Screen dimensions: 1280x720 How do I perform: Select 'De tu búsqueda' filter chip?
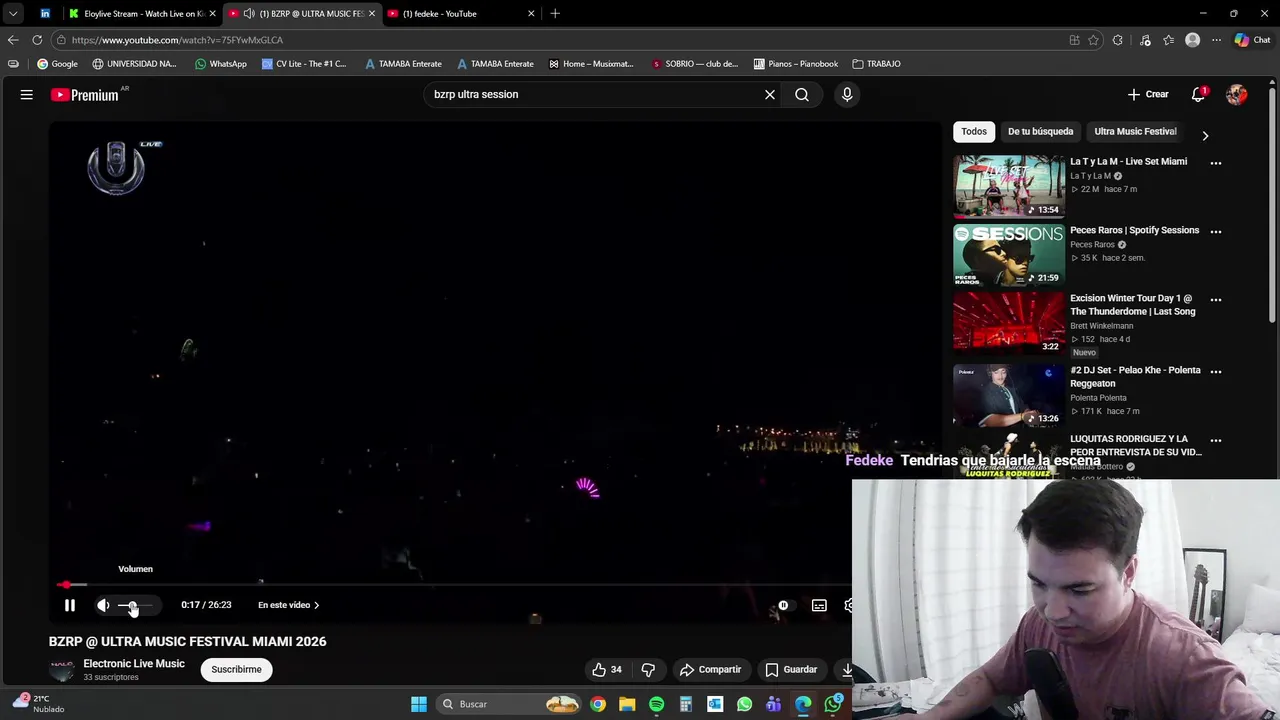tap(1040, 131)
